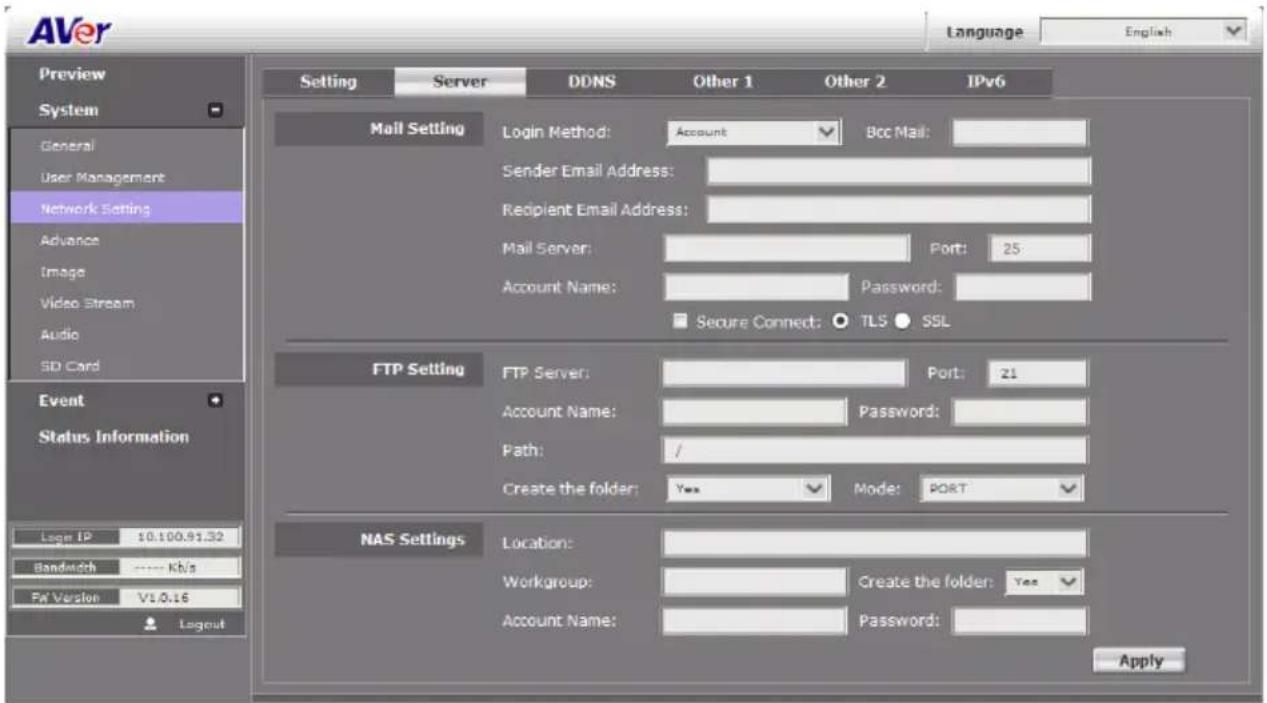
Task: Open the Language dropdown
Action: pyautogui.click(x=1144, y=31)
